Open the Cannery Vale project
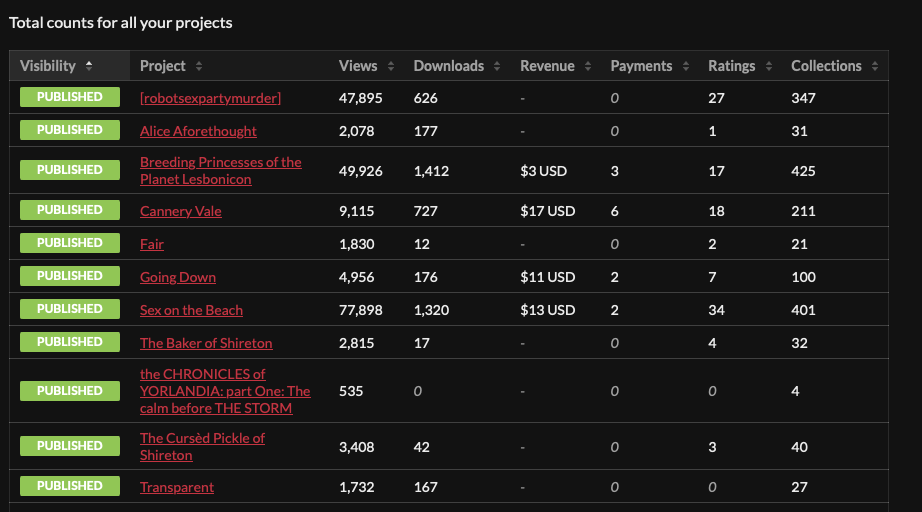Viewport: 922px width, 512px height. tap(181, 211)
